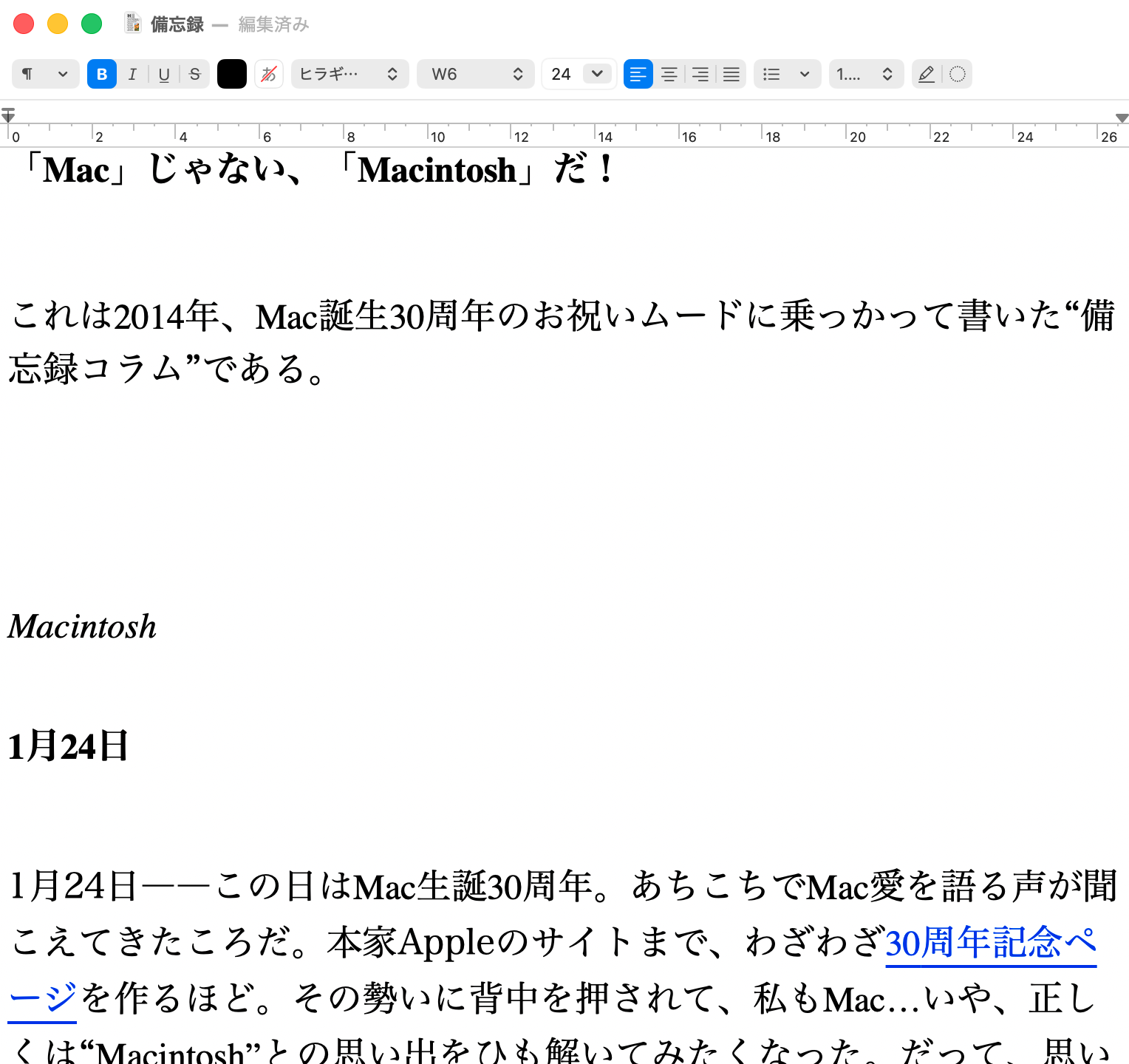Follow the 30周年記念ページ hyperlink
This screenshot has height=1064, width=1129.
tap(990, 944)
